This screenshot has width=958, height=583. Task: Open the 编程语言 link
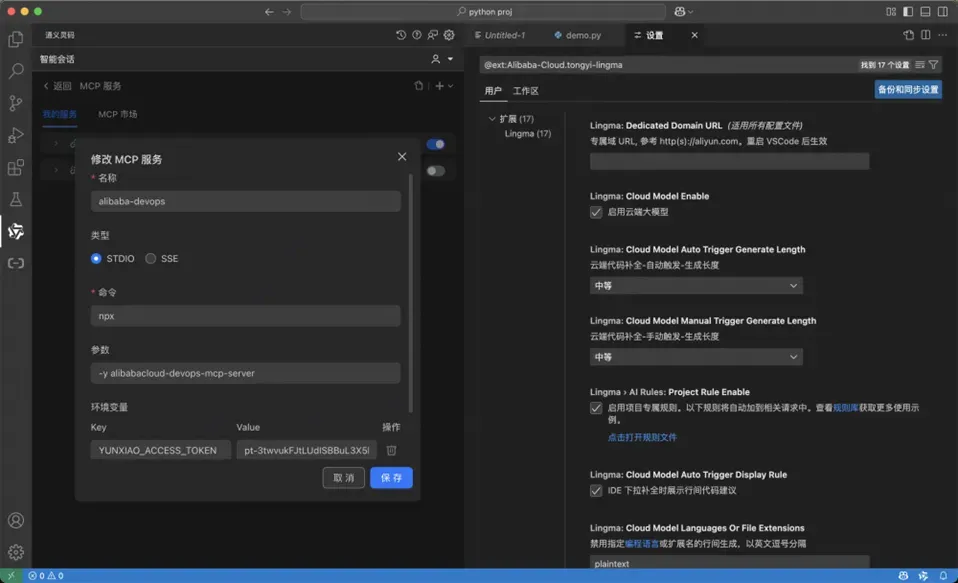point(642,544)
